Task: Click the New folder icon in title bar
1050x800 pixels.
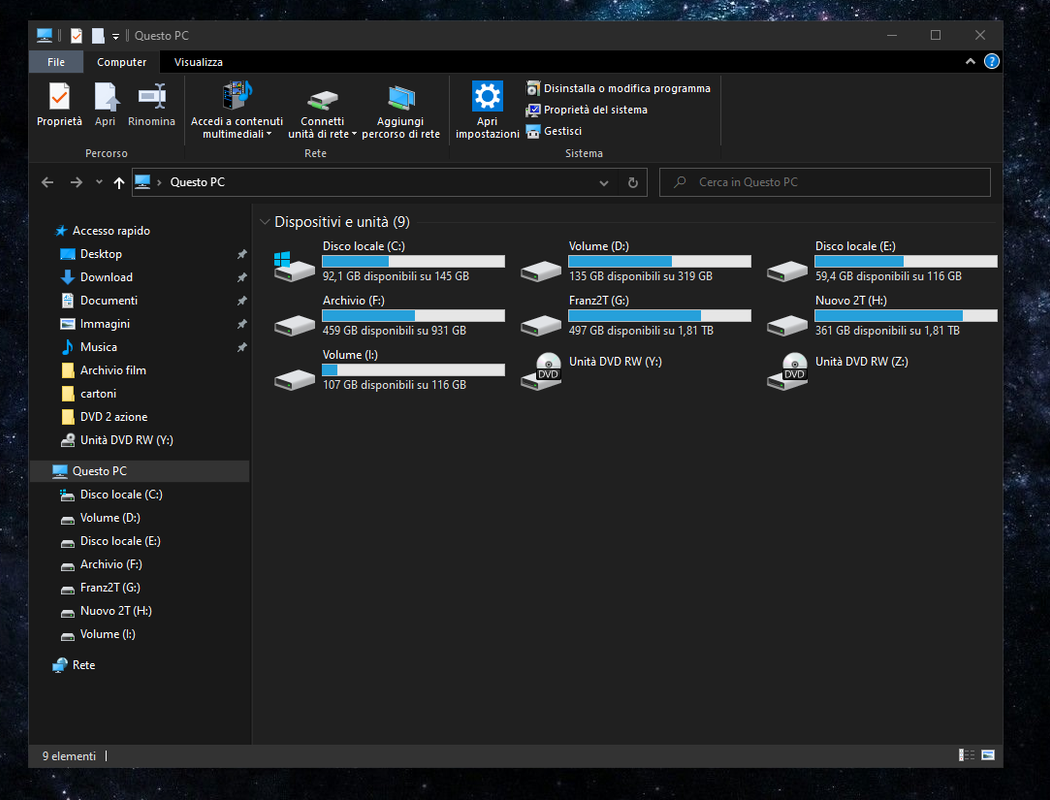Action: [x=98, y=35]
